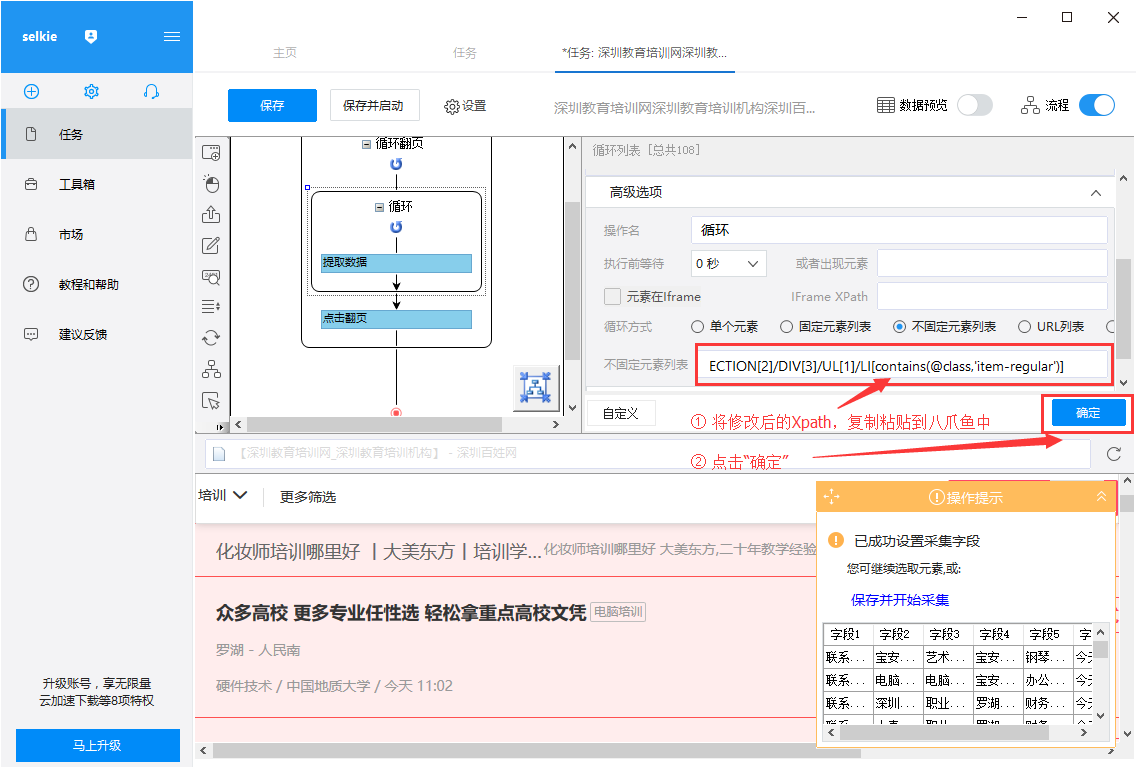Collapse the 循环翻页 node
Image resolution: width=1137 pixels, height=768 pixels.
click(x=366, y=144)
